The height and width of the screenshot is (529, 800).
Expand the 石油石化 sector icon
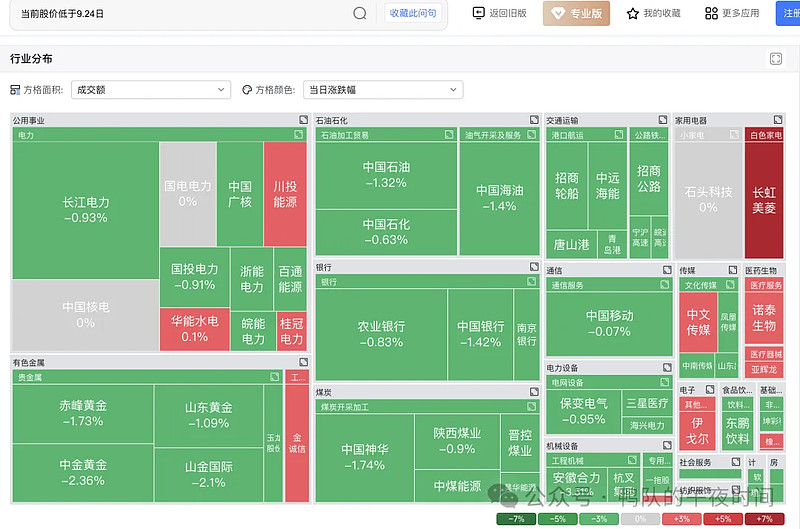[x=534, y=120]
